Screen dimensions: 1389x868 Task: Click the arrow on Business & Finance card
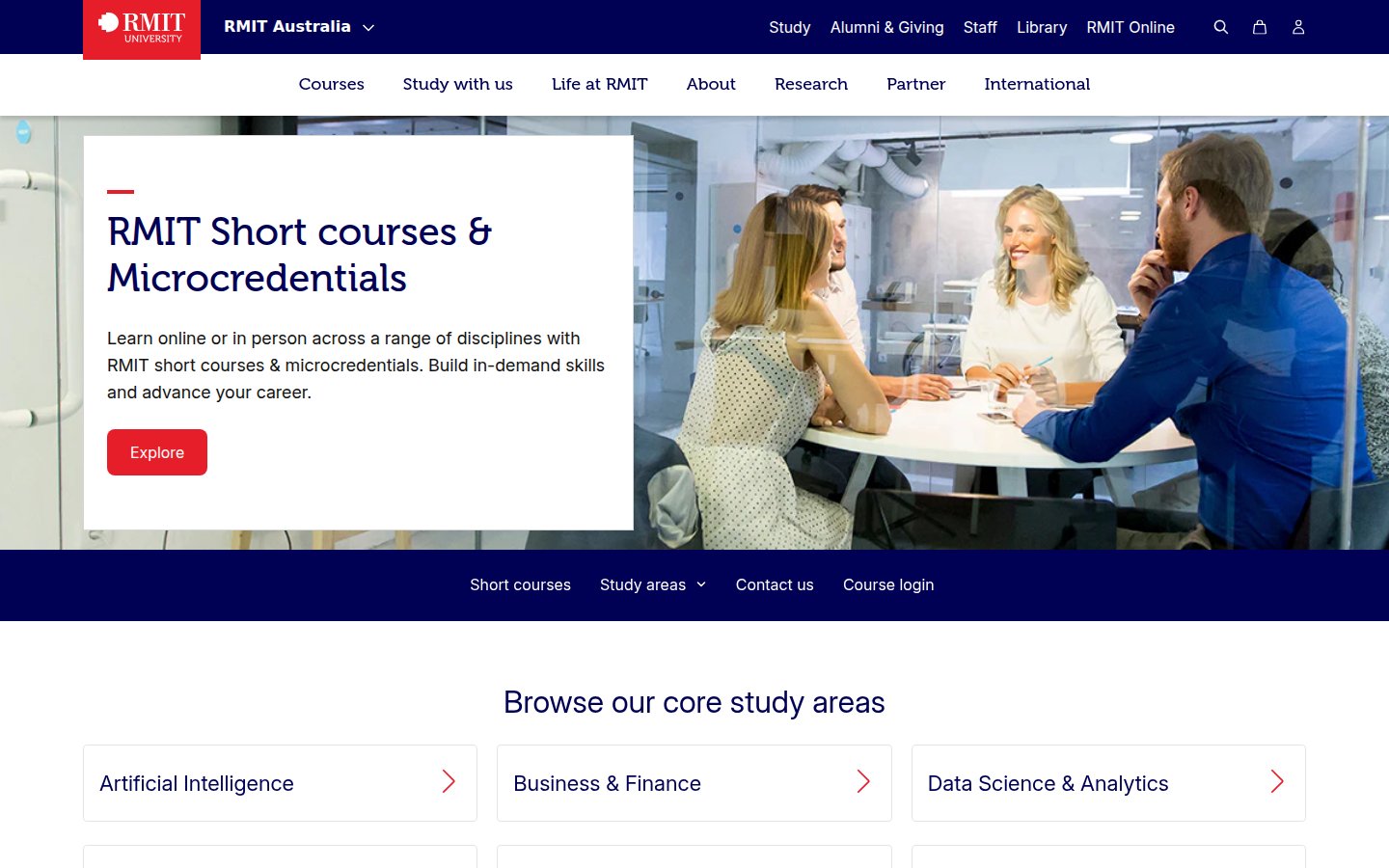863,782
